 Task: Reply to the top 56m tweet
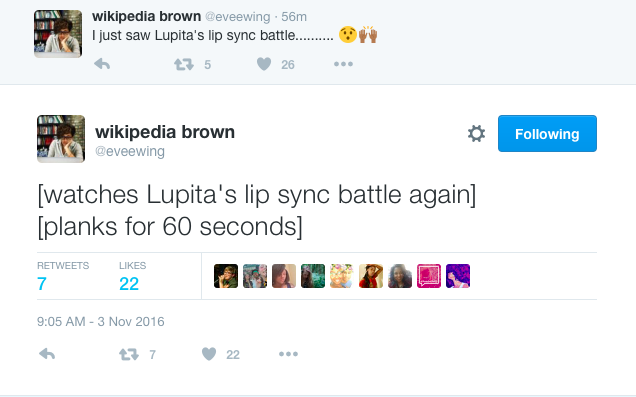[102, 64]
